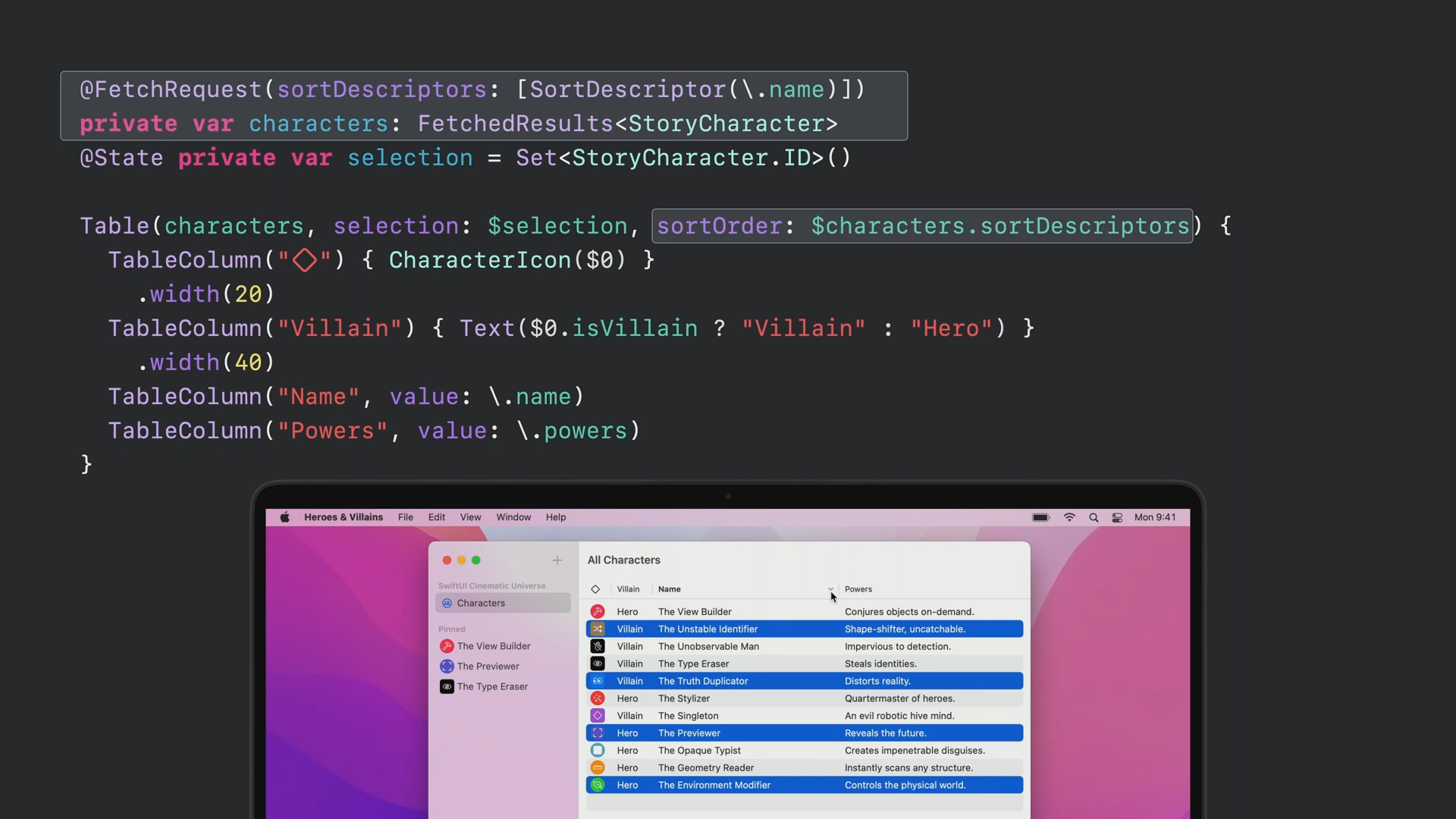Click the diamond icon column header
Screen dimensions: 1456x819
pyautogui.click(x=595, y=589)
